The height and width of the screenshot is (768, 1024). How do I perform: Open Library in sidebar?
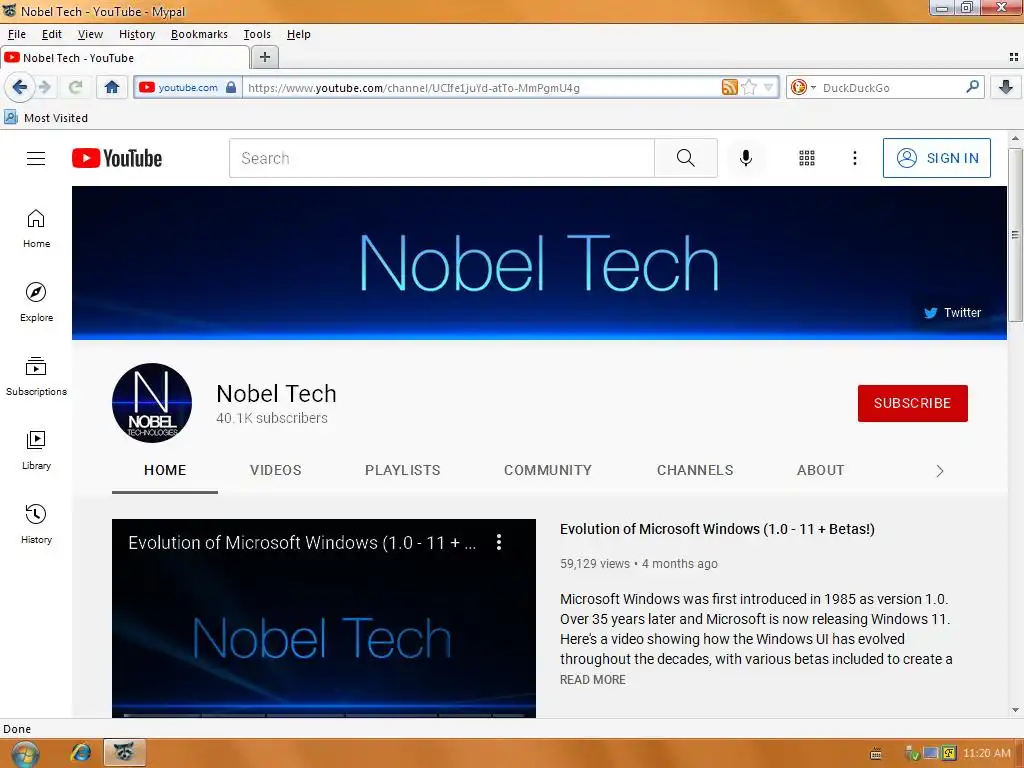point(36,450)
